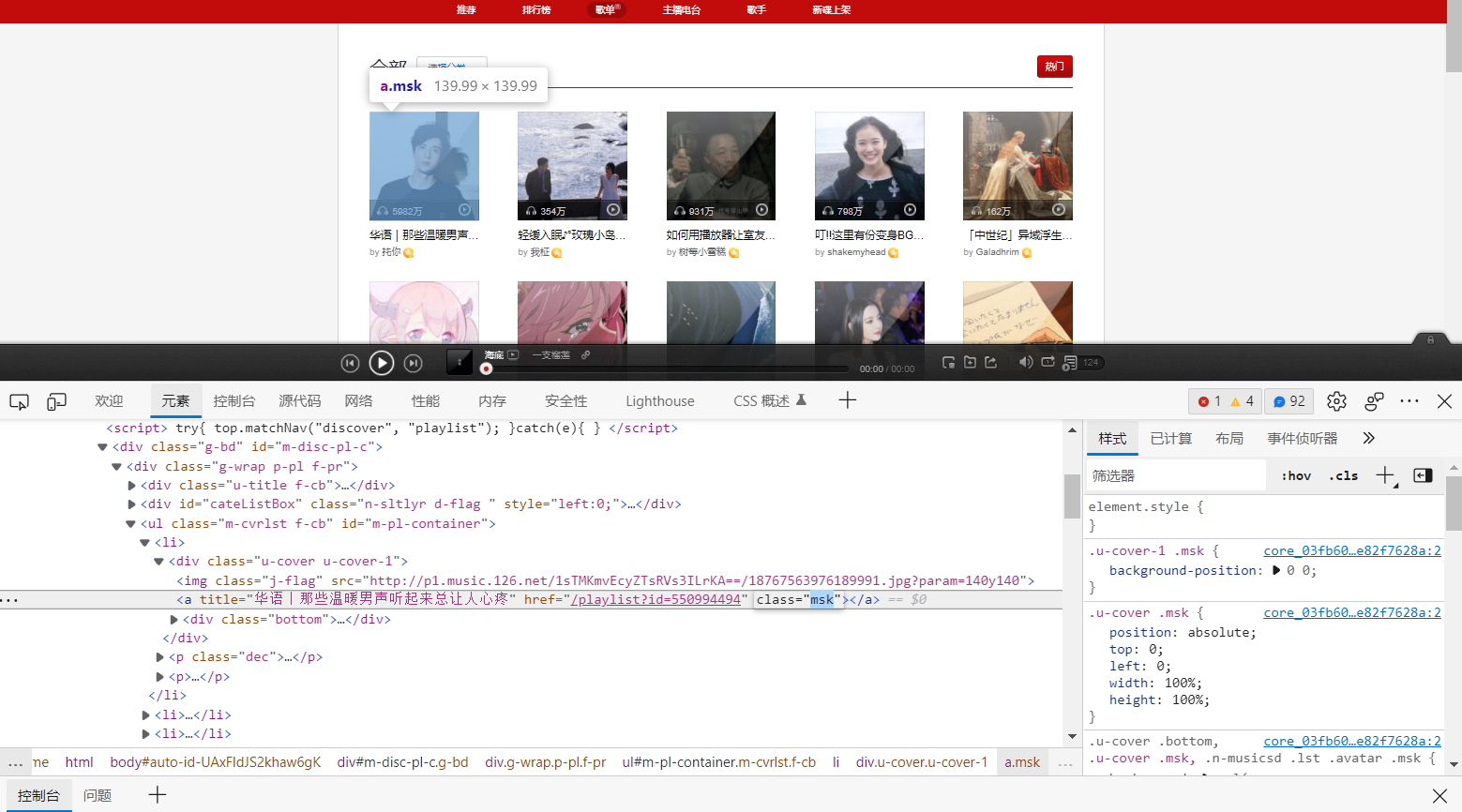This screenshot has width=1462, height=812.
Task: Toggle loop playback mode icon
Action: point(1048,362)
